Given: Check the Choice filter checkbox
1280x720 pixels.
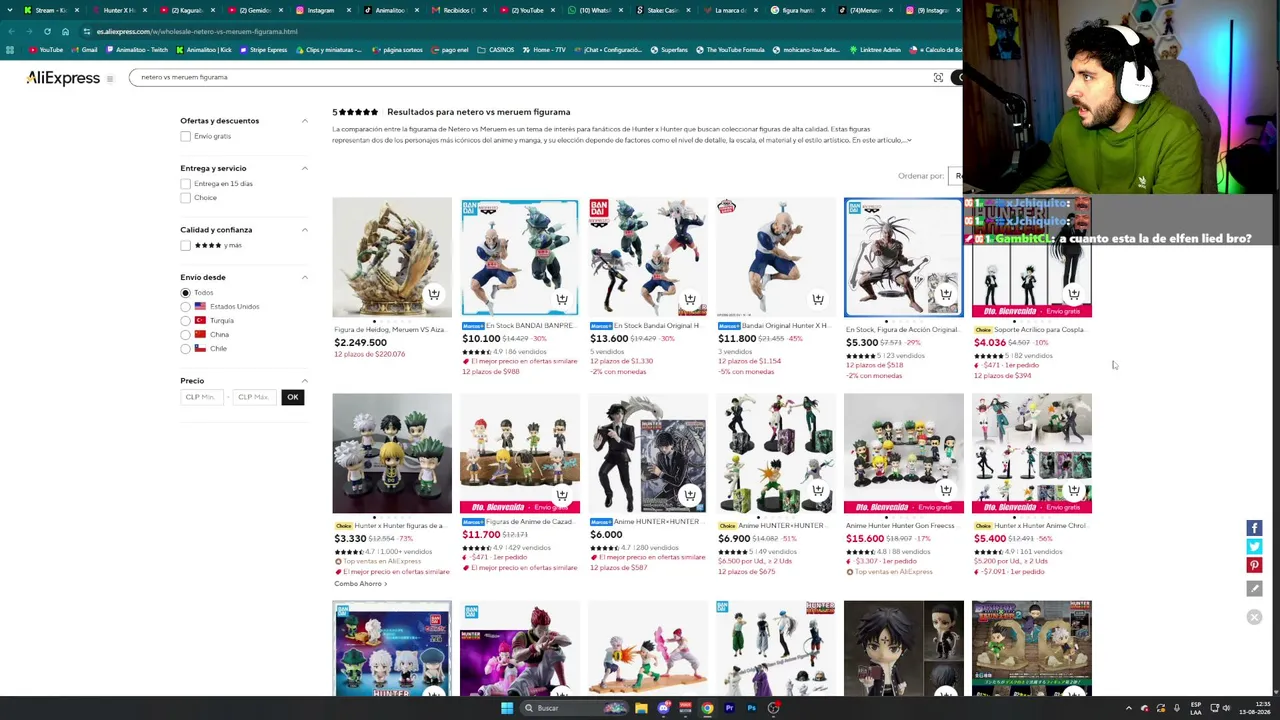Looking at the screenshot, I should coord(185,198).
